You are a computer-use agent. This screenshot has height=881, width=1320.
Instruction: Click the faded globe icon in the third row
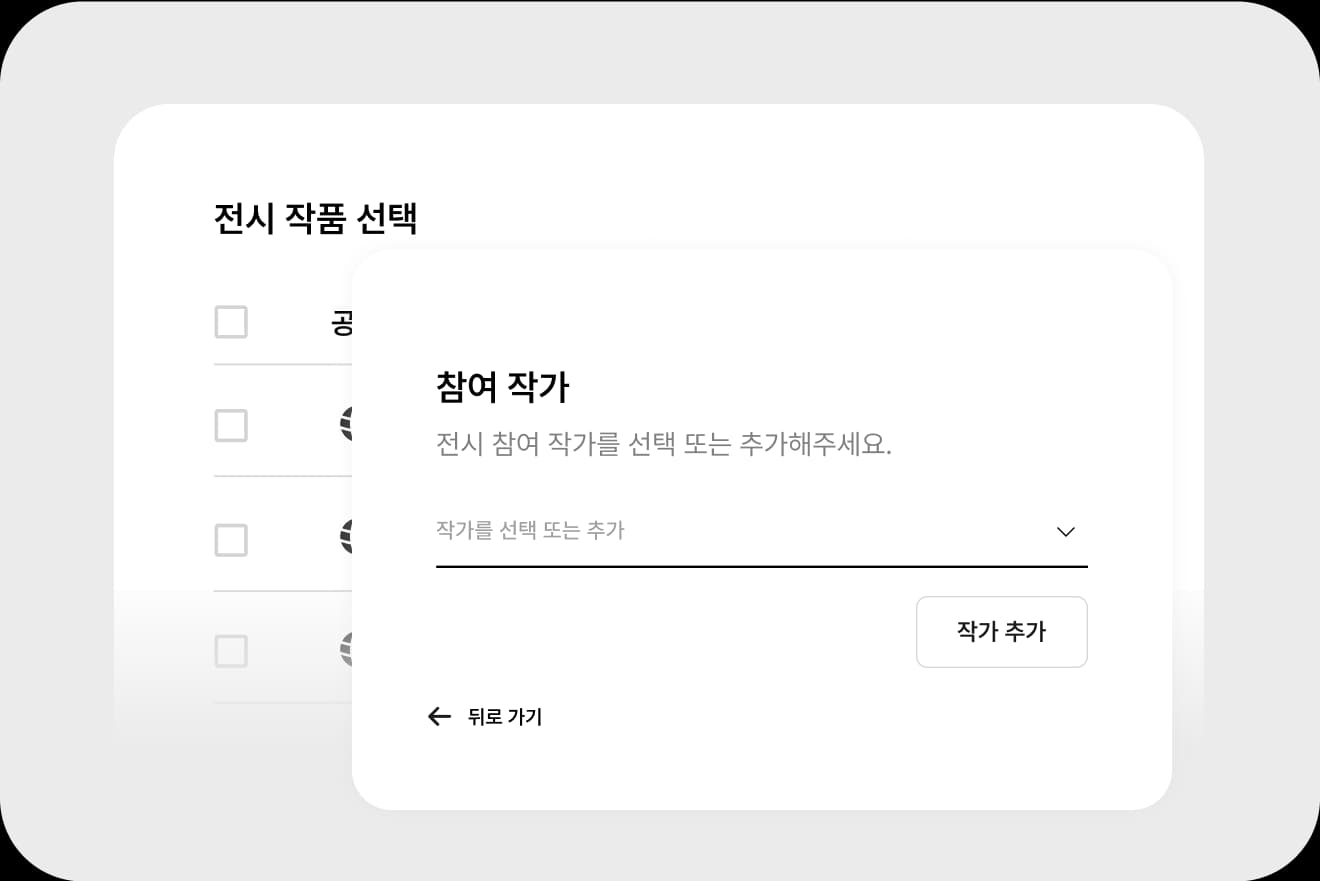(x=346, y=651)
